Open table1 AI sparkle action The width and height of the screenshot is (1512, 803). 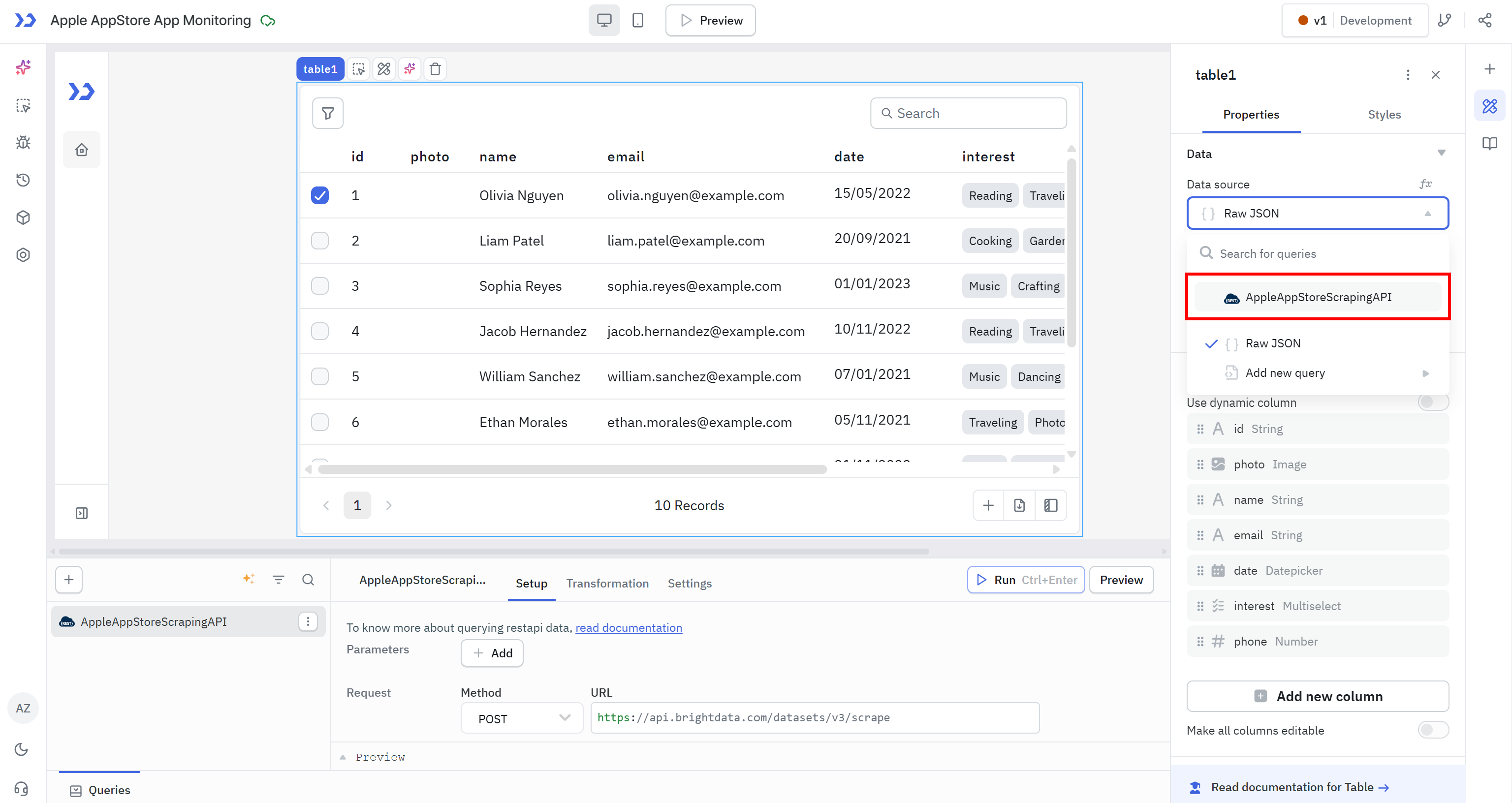pos(409,69)
